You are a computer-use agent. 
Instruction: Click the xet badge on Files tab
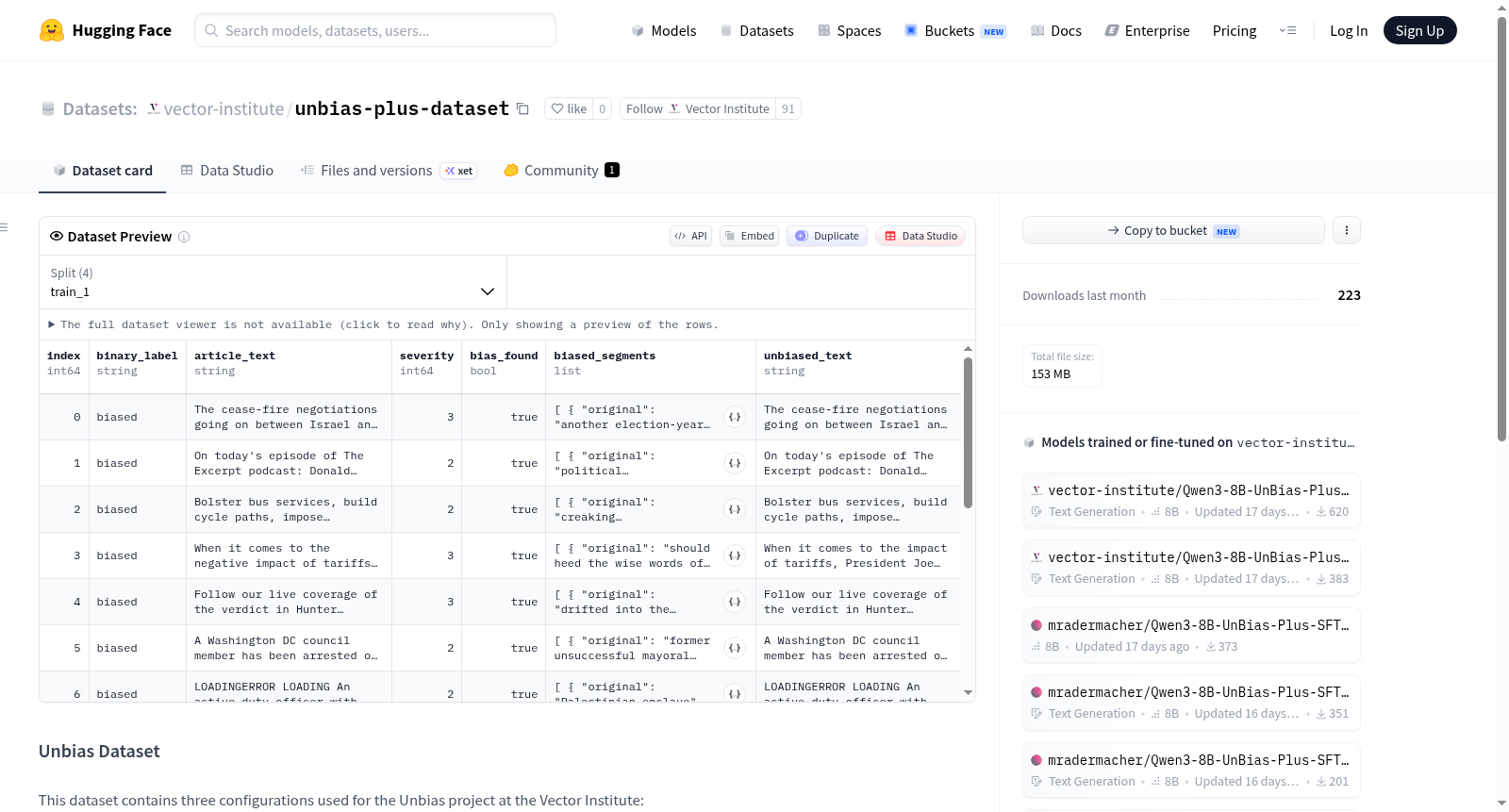point(458,171)
